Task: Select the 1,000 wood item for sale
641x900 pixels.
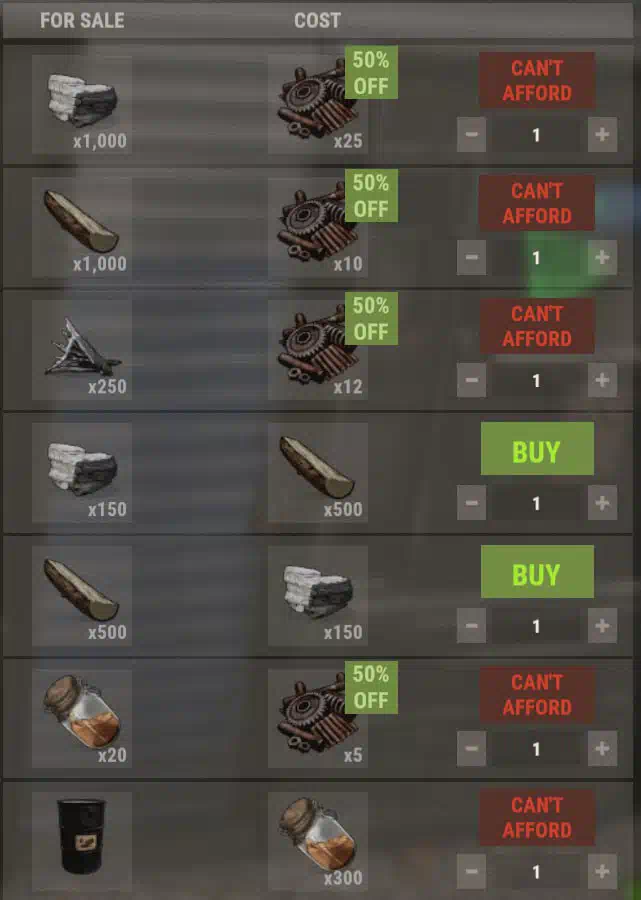Action: pos(81,227)
